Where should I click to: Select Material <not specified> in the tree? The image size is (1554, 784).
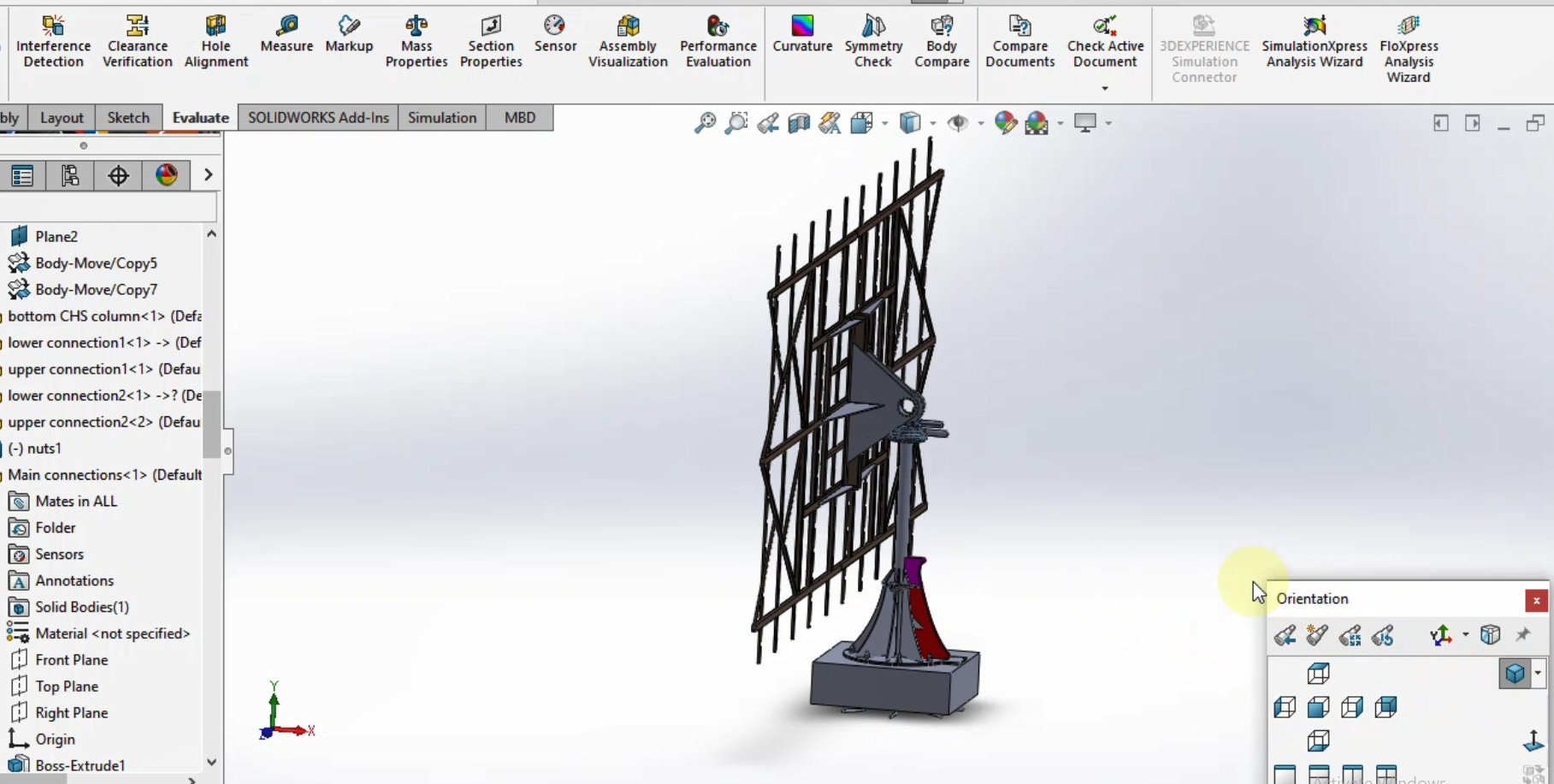click(x=112, y=634)
